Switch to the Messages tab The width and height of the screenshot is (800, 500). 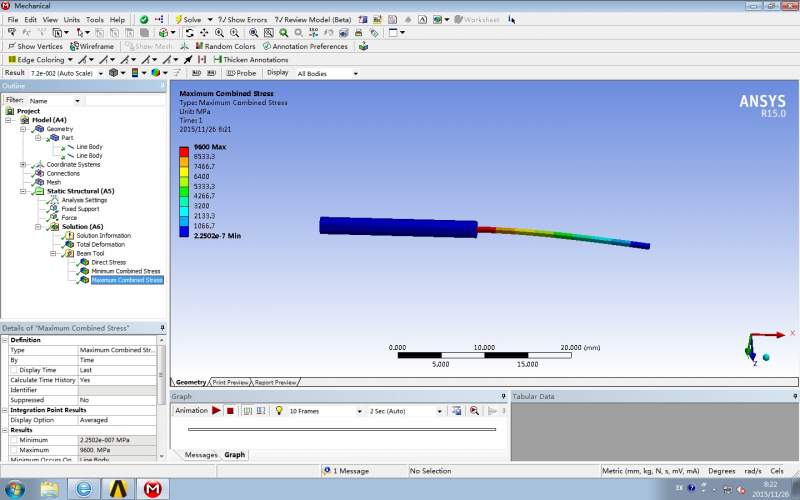(201, 455)
